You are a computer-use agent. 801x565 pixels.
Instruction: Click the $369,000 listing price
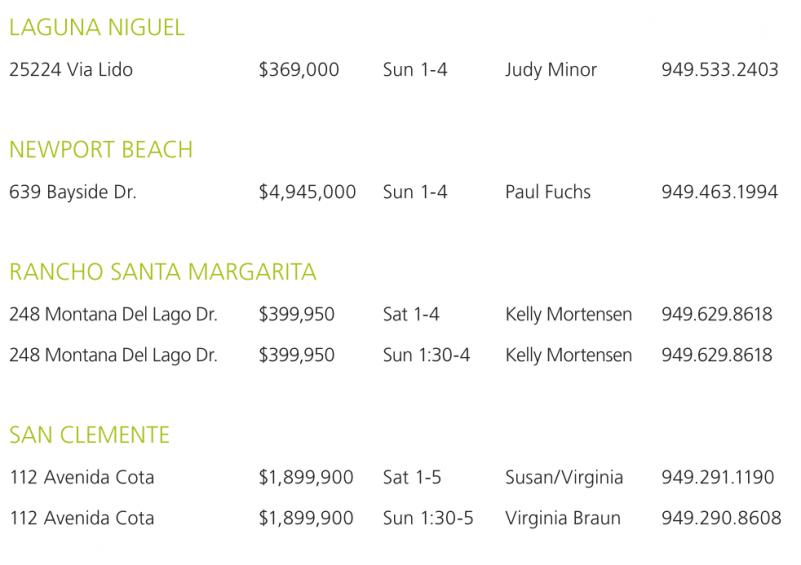coord(299,70)
